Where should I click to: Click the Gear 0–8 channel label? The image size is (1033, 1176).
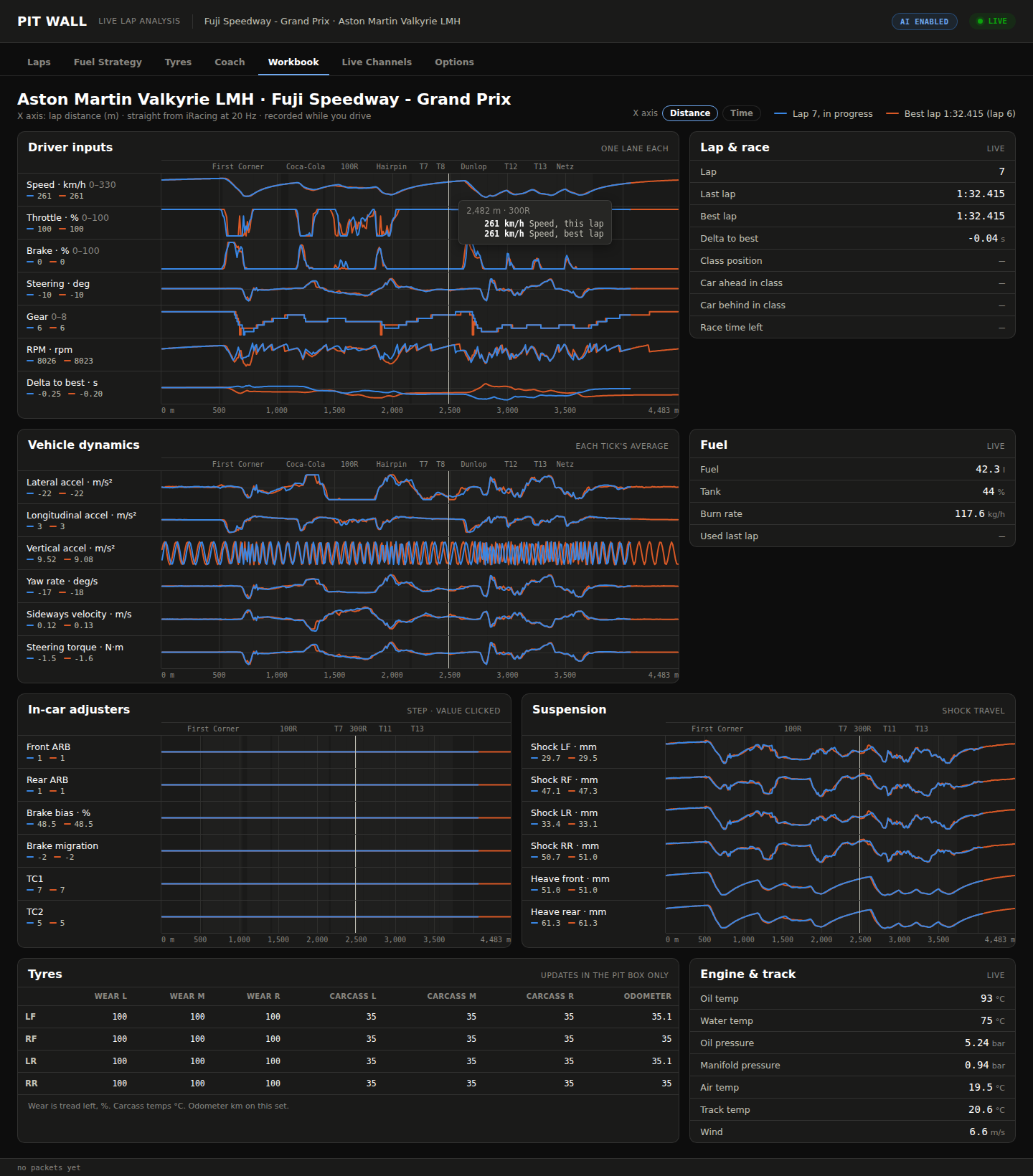[x=47, y=317]
